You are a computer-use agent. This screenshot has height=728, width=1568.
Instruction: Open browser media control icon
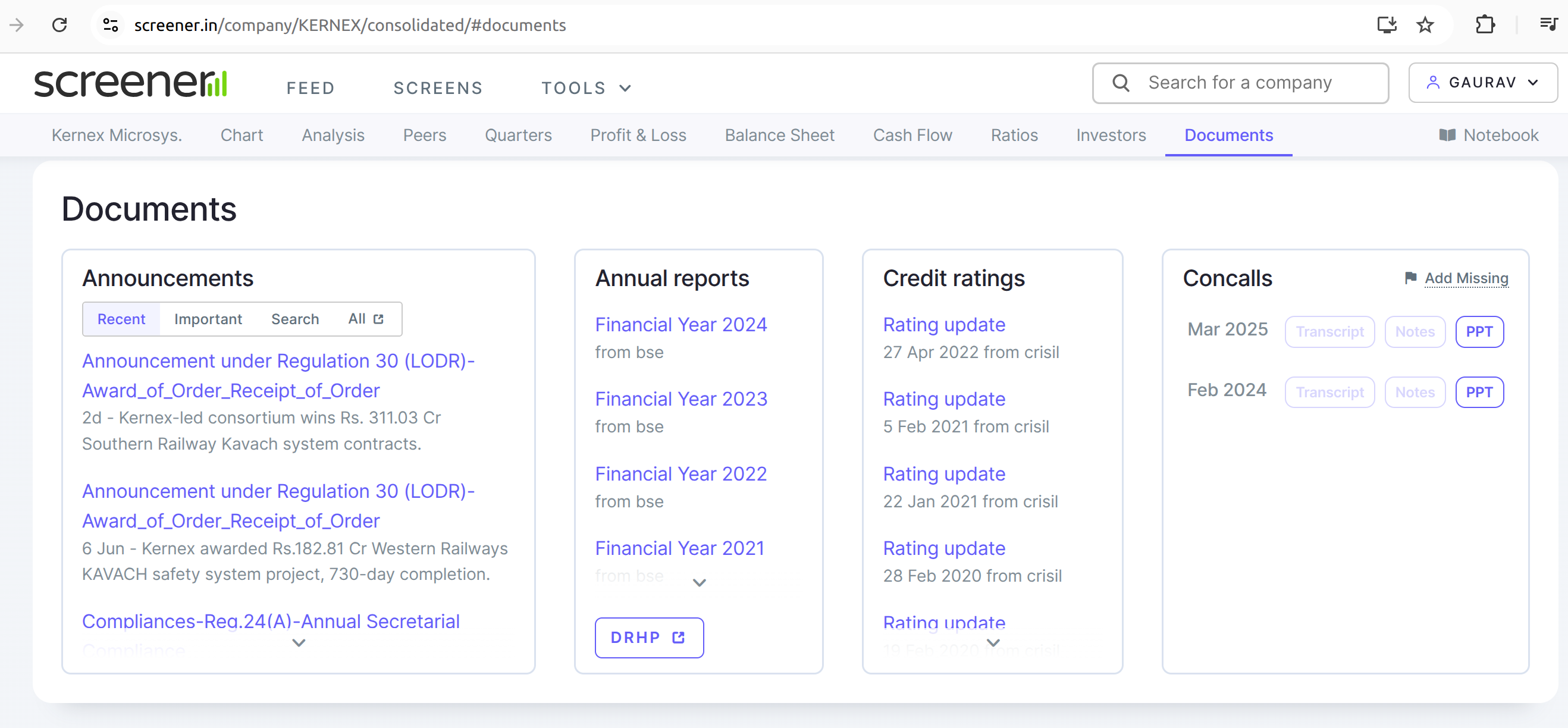(x=1548, y=25)
